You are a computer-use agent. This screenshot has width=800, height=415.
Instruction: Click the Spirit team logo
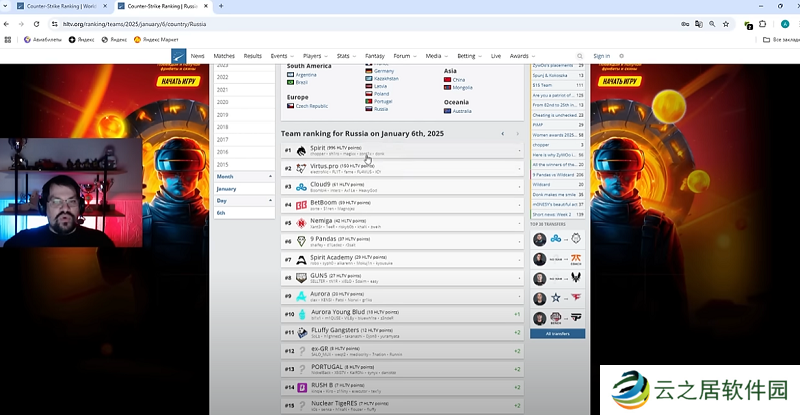tap(301, 150)
